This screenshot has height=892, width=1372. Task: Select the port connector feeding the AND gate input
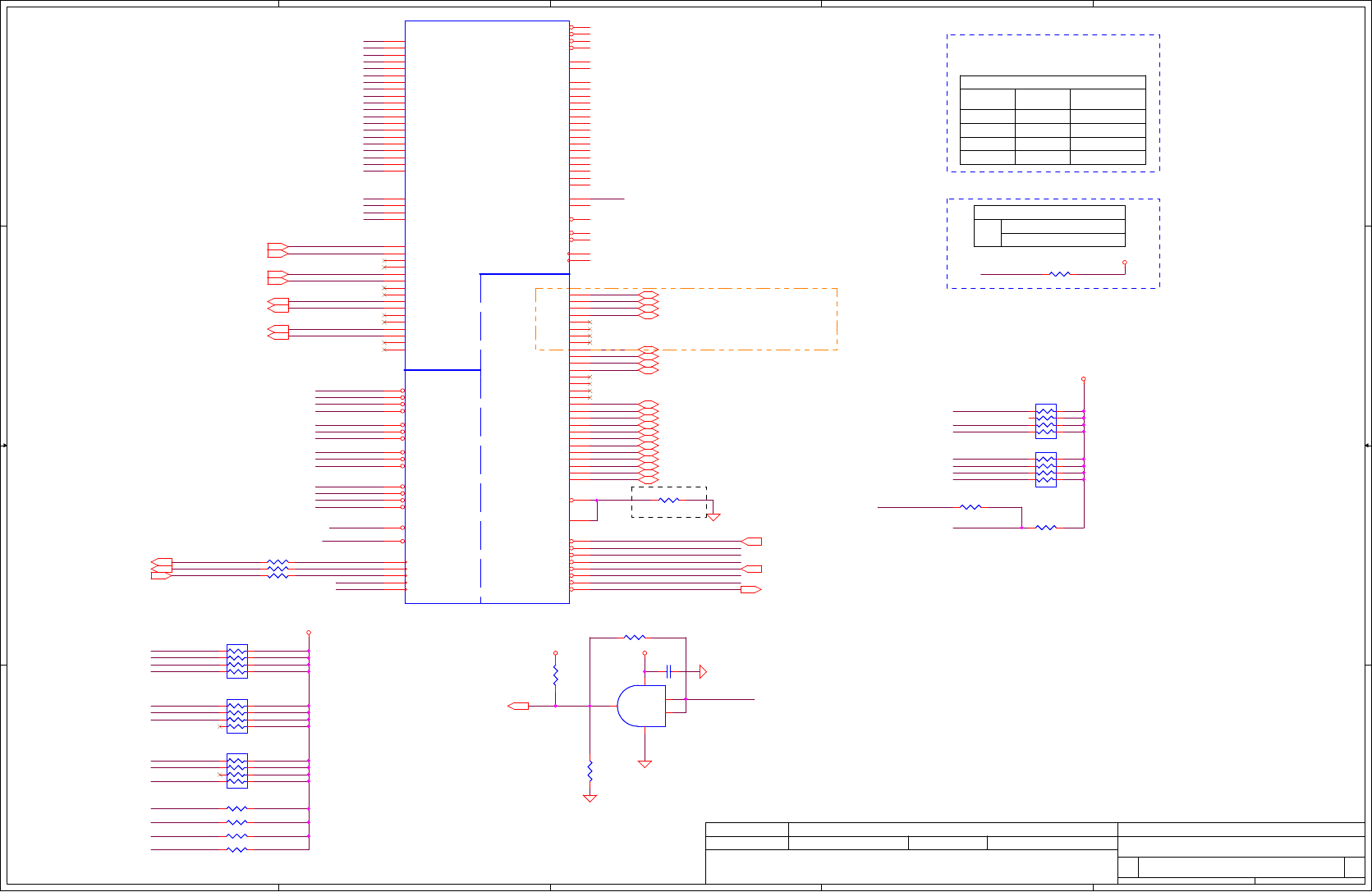(x=518, y=706)
